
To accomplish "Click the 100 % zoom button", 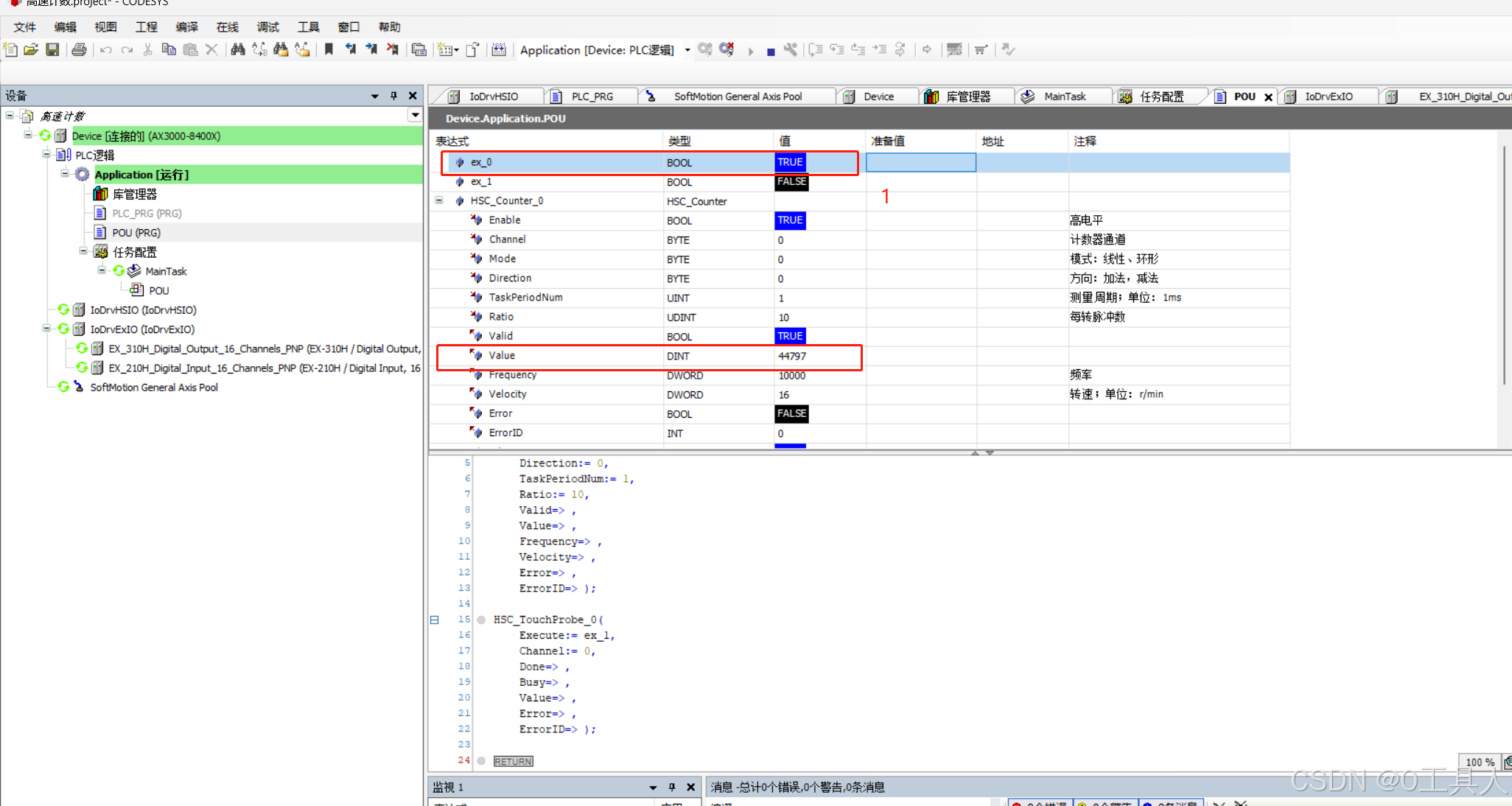I will 1480,762.
